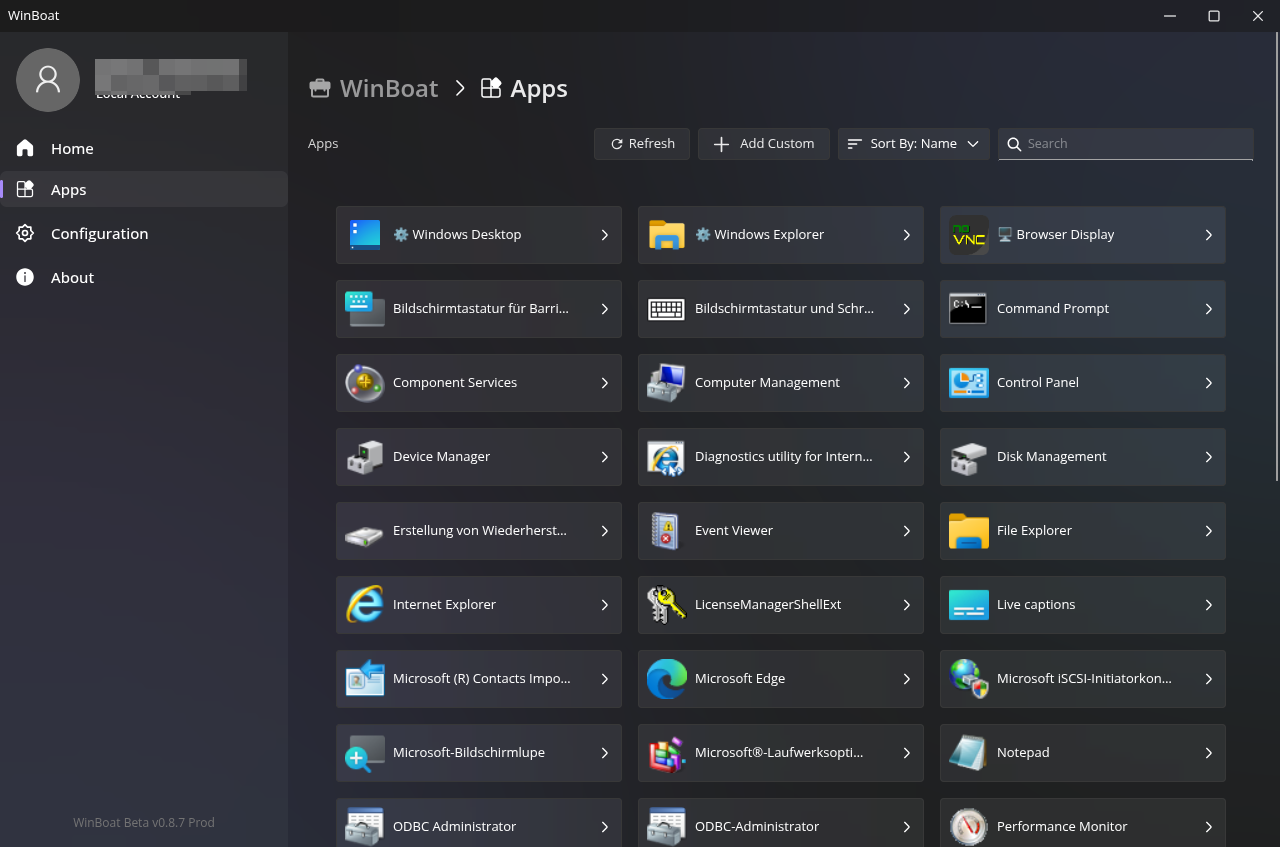Expand the Device Manager entry chevron

click(604, 457)
